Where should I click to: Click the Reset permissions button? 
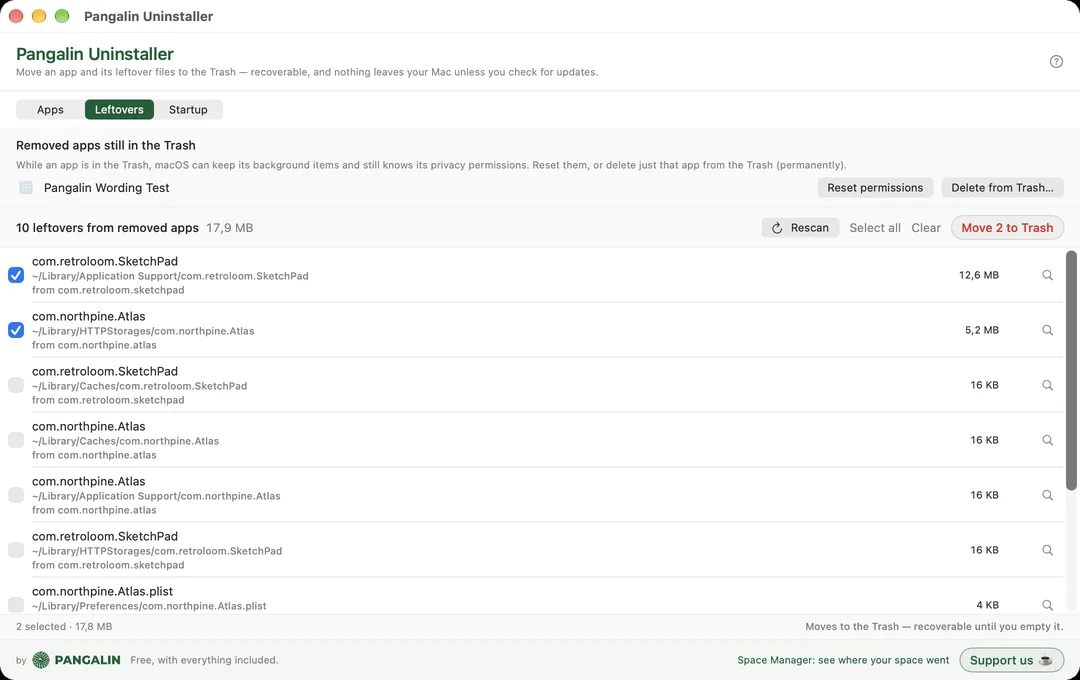[x=875, y=187]
